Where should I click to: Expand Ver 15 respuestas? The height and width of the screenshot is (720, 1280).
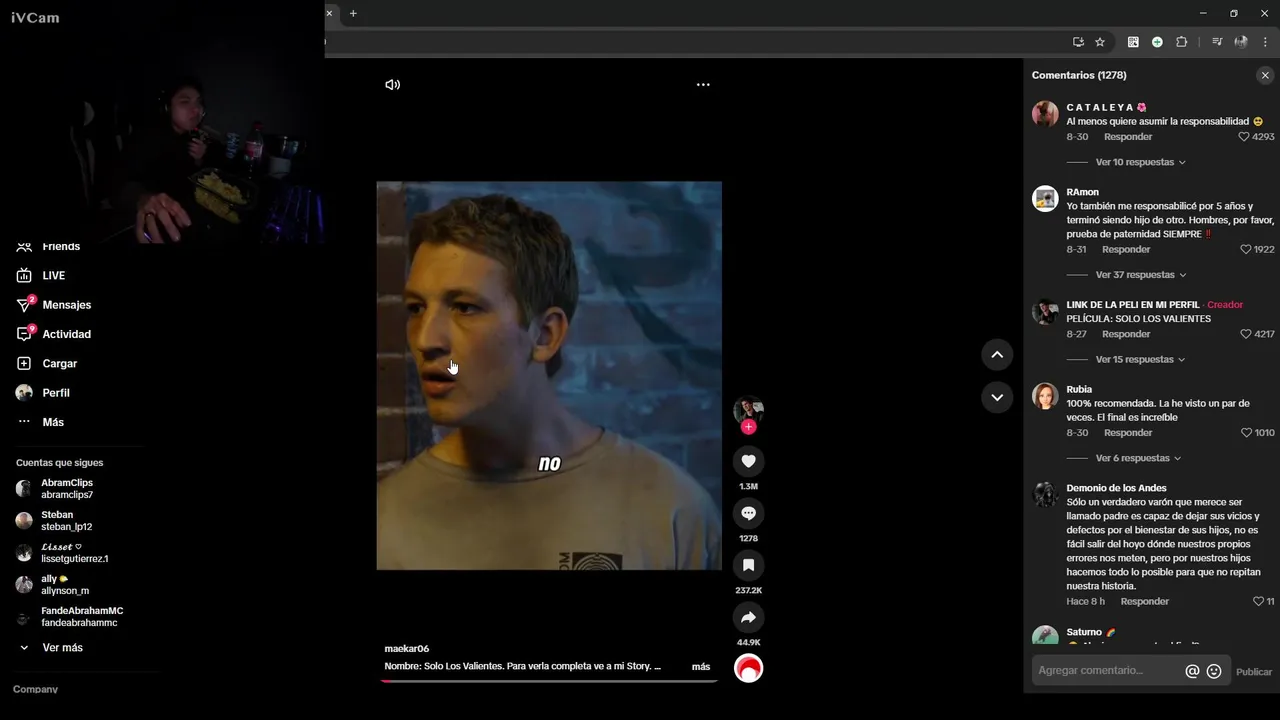[x=1140, y=360]
